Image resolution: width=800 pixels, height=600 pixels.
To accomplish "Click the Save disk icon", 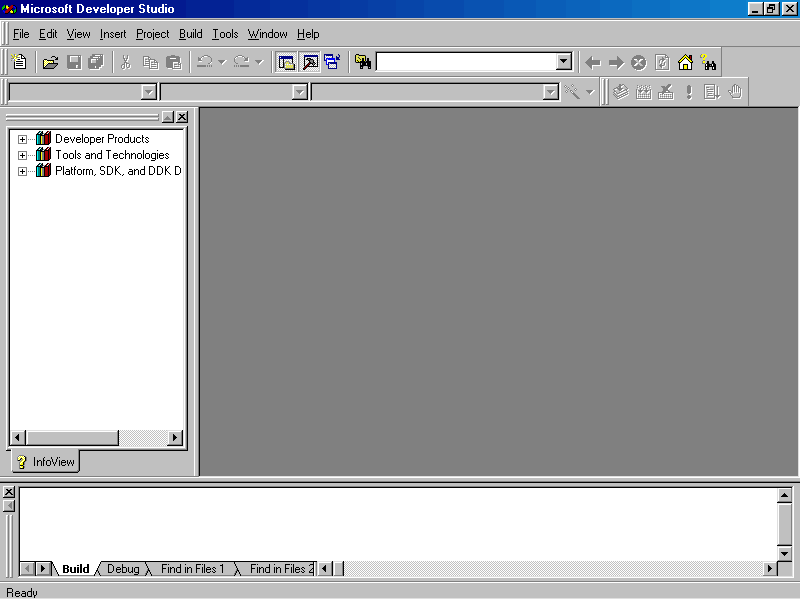I will pos(74,62).
